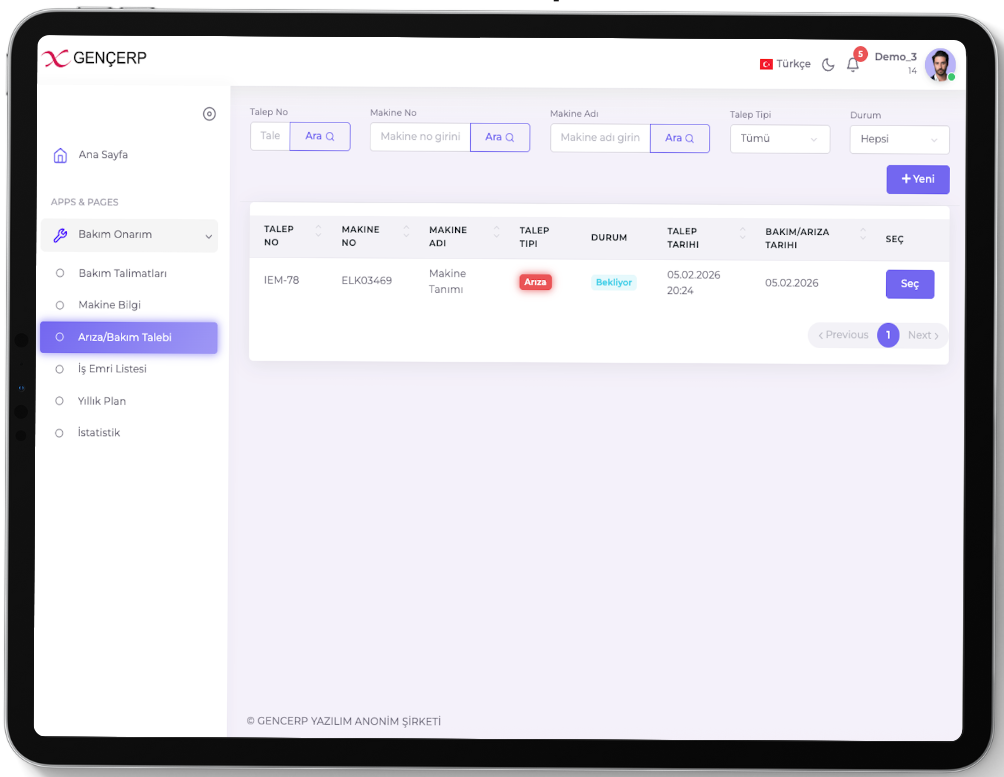The height and width of the screenshot is (777, 1004).
Task: Click the GENÇERP logo
Action: point(96,58)
